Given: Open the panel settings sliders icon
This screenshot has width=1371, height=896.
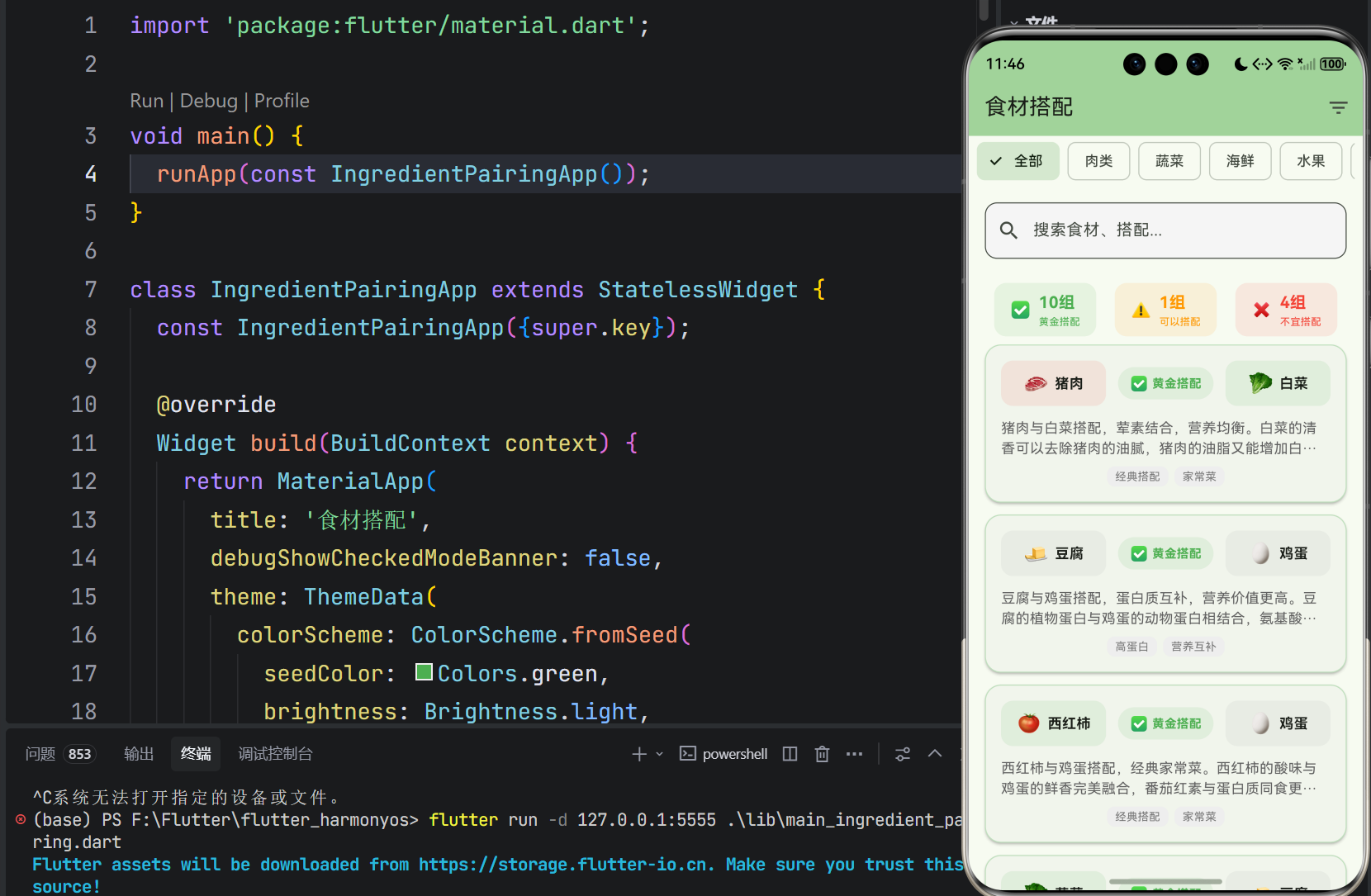Looking at the screenshot, I should coord(903,754).
